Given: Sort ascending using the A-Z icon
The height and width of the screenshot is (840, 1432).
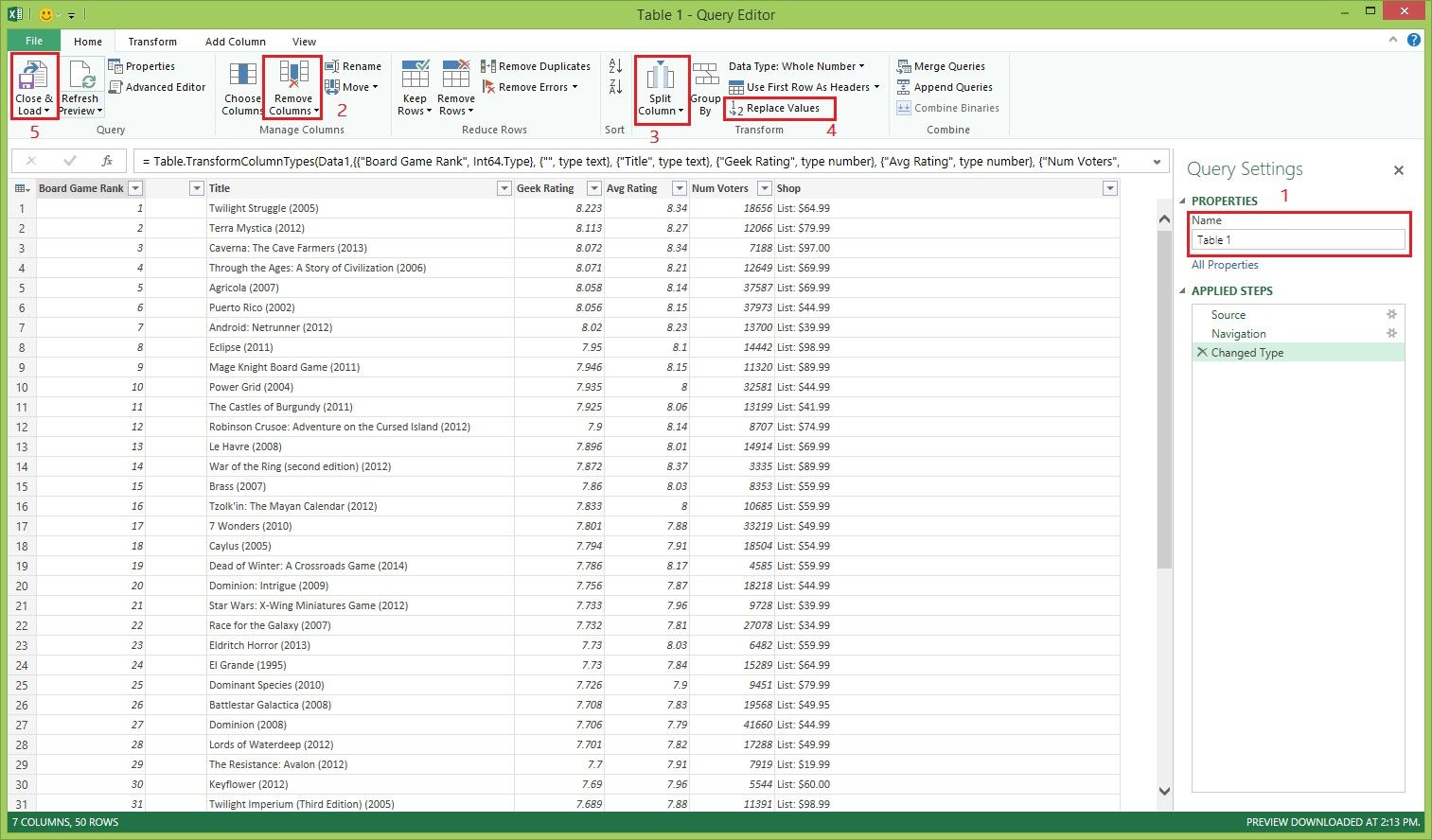Looking at the screenshot, I should click(x=615, y=66).
